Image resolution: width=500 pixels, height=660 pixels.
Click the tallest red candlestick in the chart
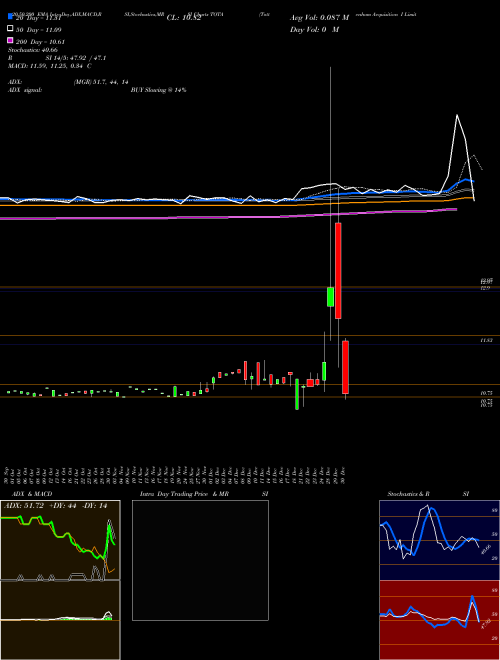click(338, 271)
